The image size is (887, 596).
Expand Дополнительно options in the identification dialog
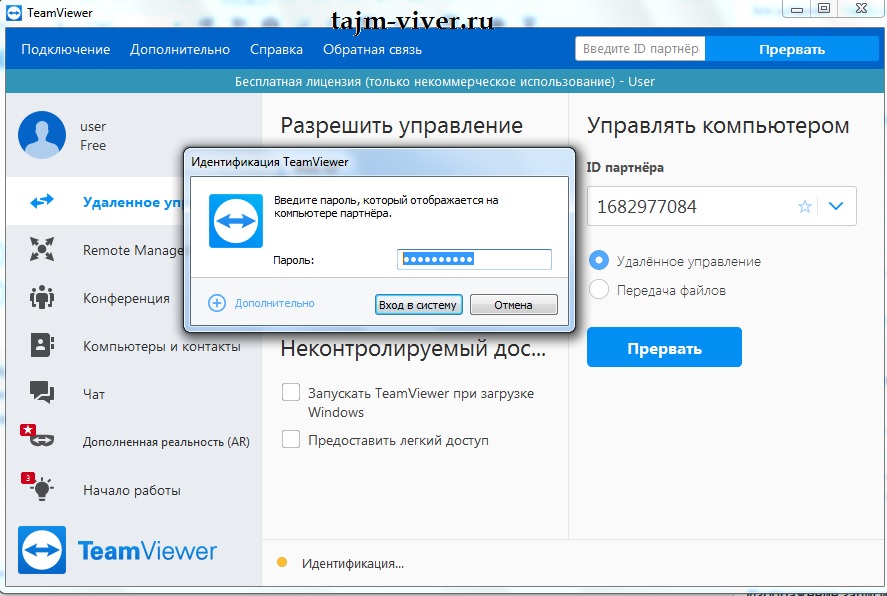click(x=262, y=303)
